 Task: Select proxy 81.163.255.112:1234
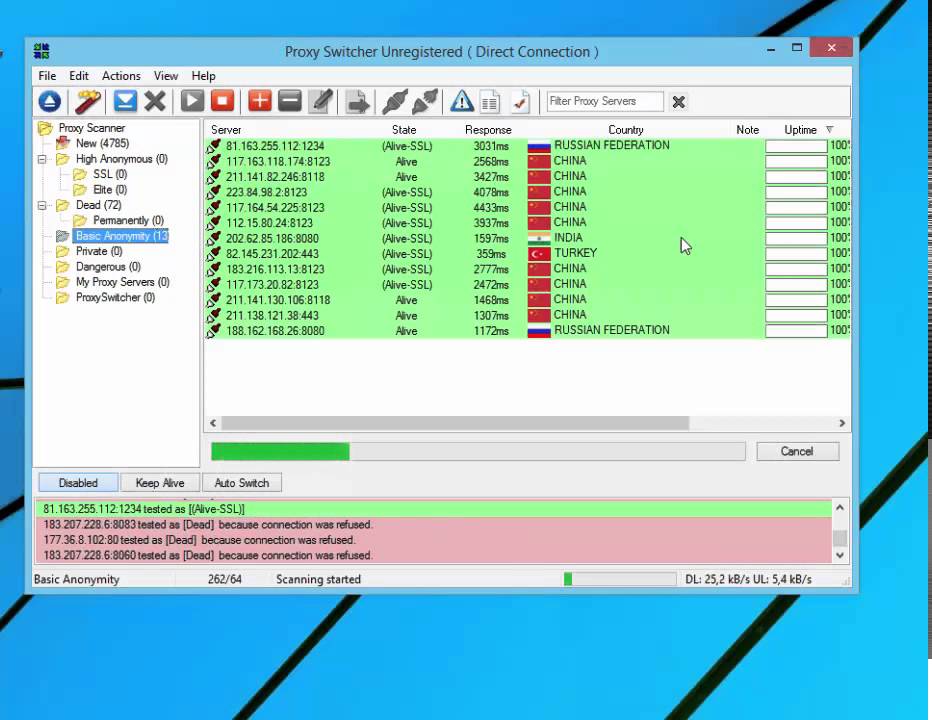pos(527,146)
